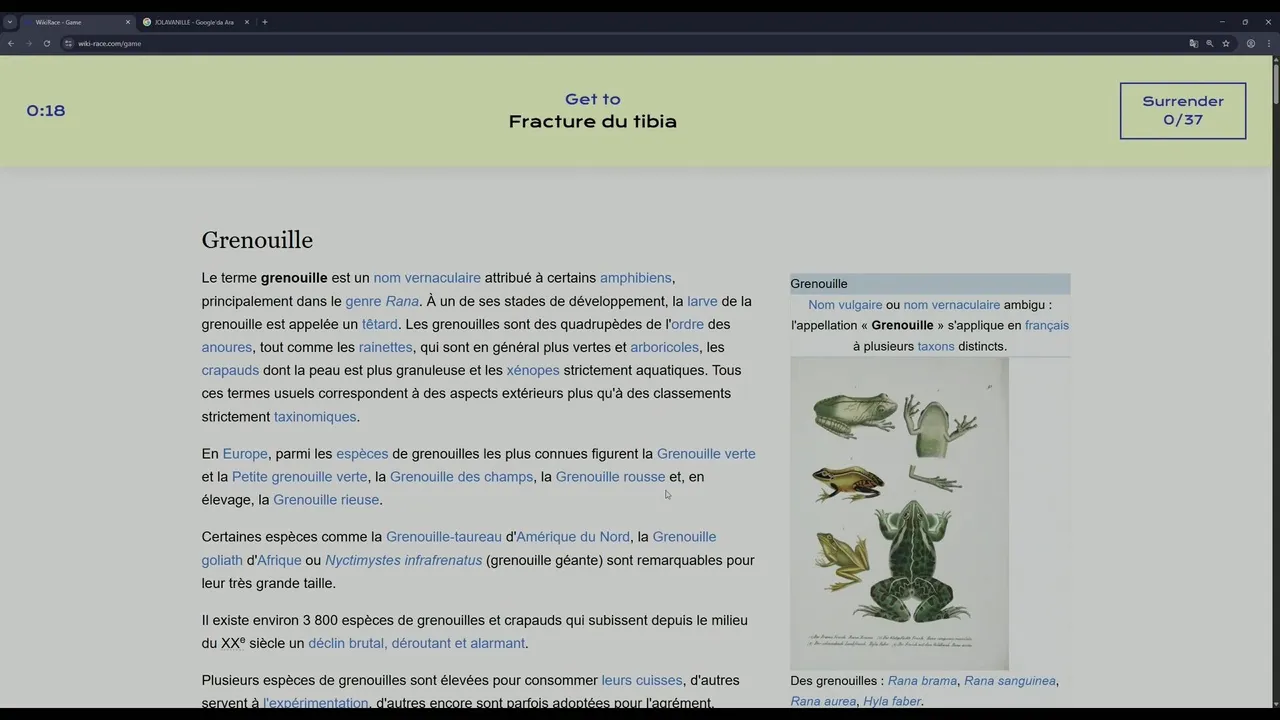Click the 'Grenouille des champs' link
The image size is (1280, 720).
point(461,477)
